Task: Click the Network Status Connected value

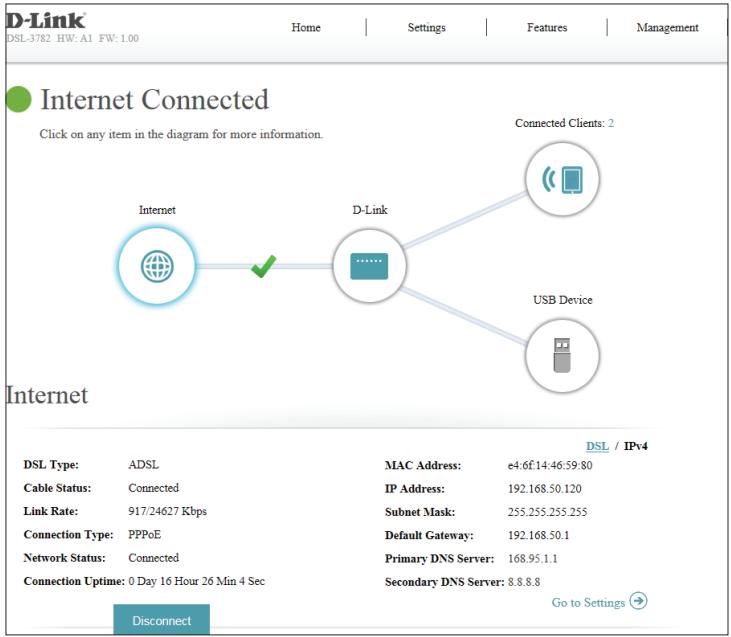Action: [153, 558]
